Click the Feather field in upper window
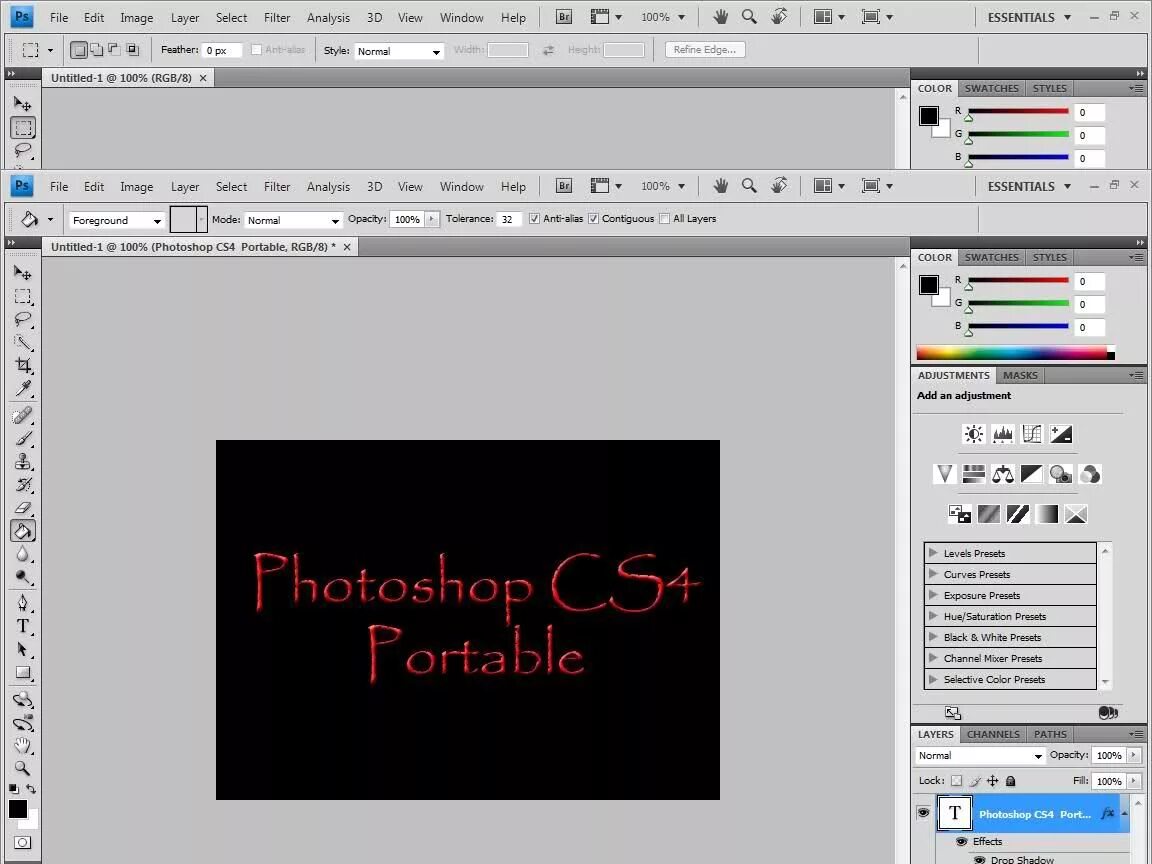Viewport: 1152px width, 864px height. (x=222, y=51)
